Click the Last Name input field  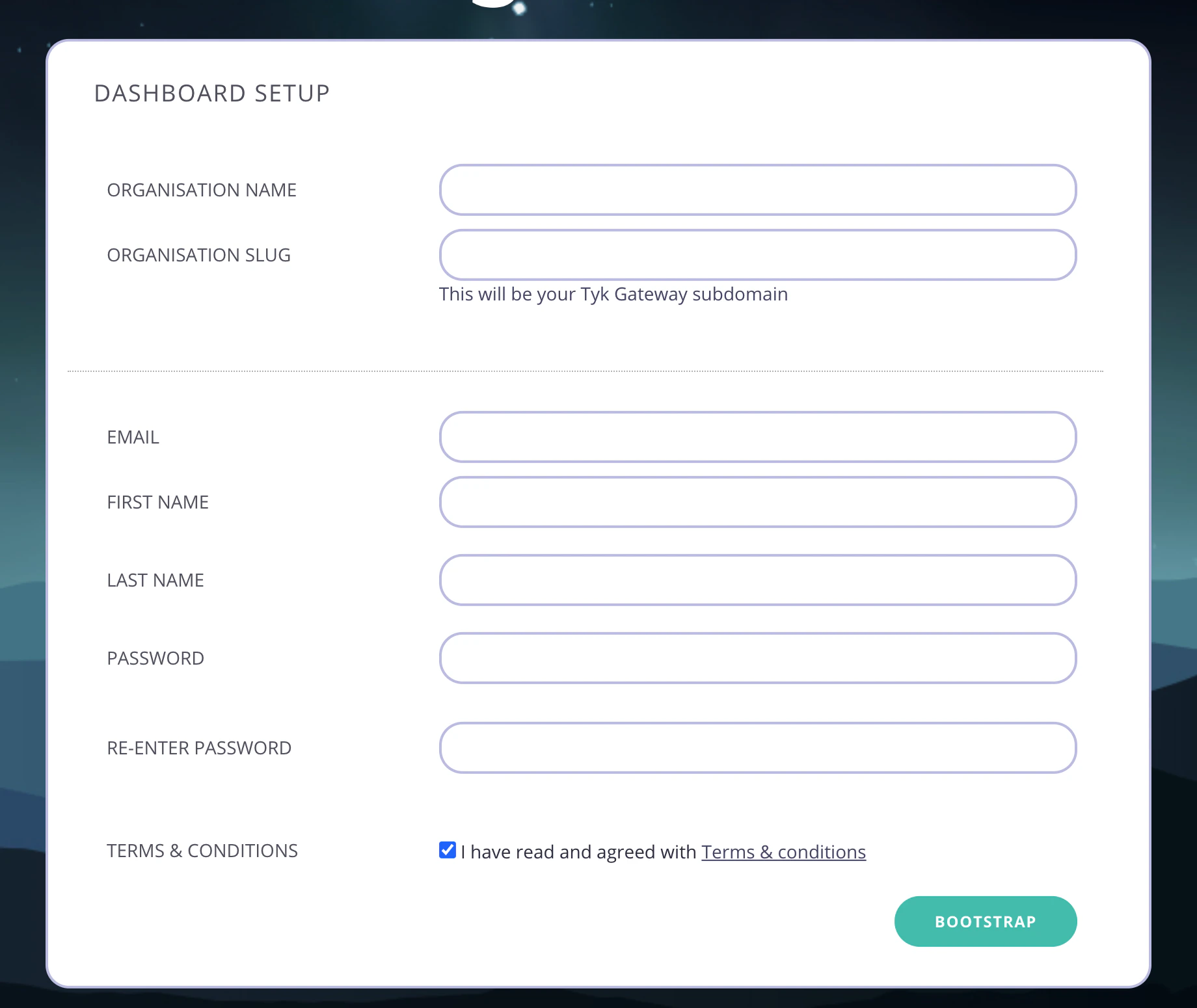757,579
